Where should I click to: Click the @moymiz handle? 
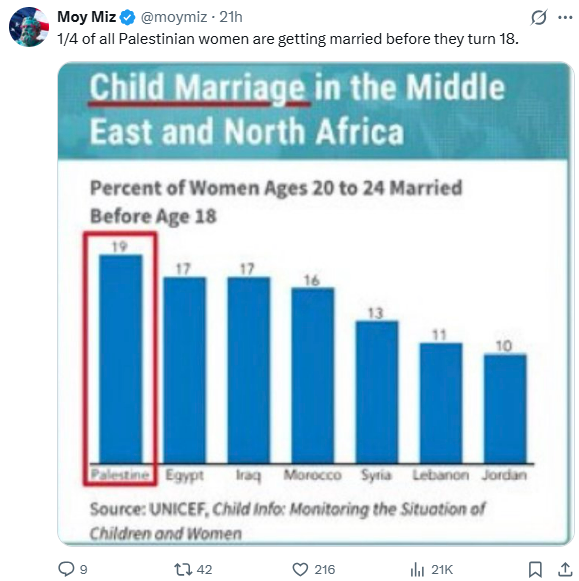click(x=174, y=17)
